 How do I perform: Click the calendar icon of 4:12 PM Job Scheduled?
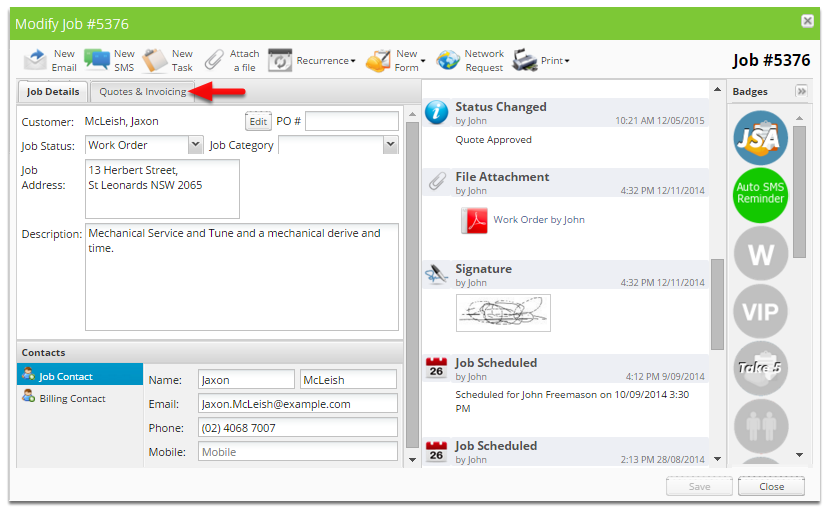(x=437, y=367)
